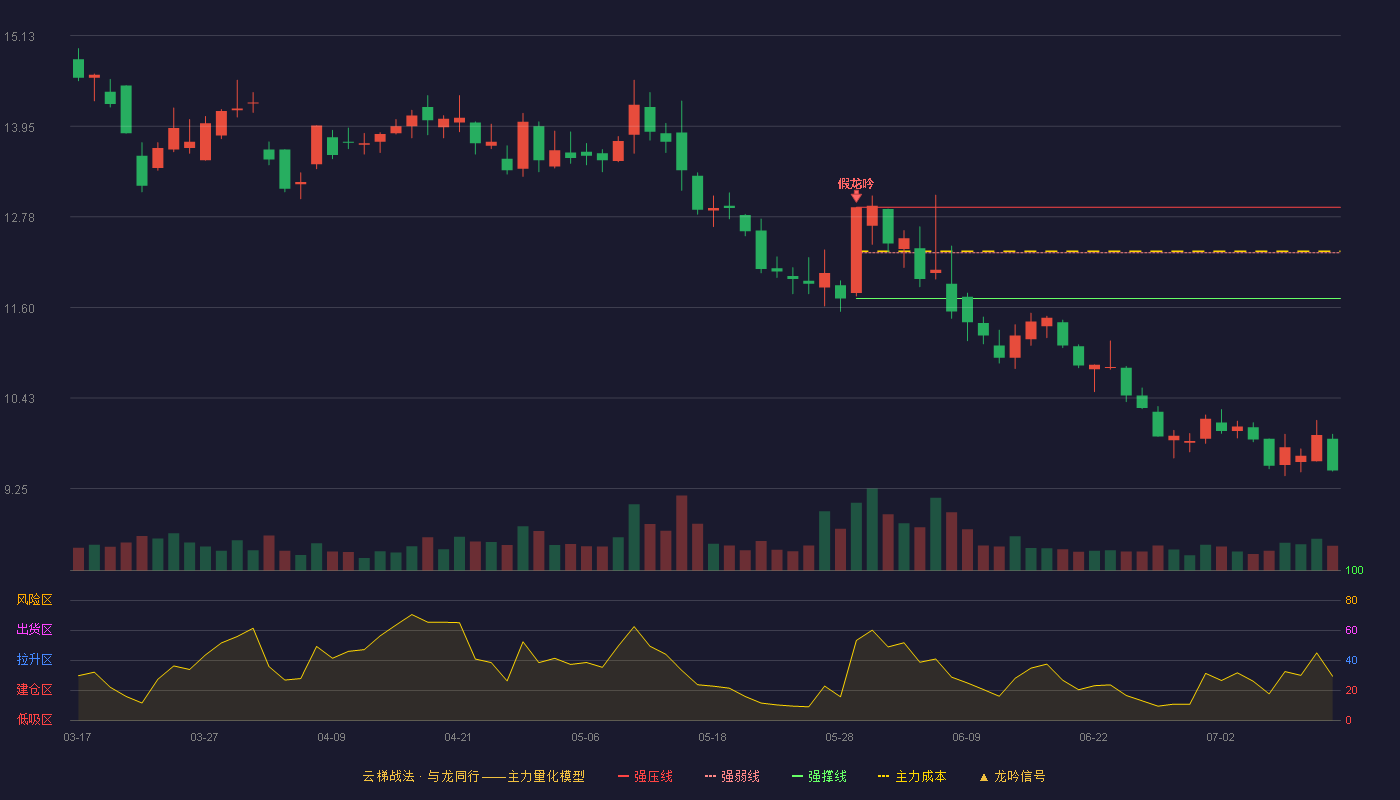
Task: Toggle the 强弱线 legend entry
Action: click(732, 776)
